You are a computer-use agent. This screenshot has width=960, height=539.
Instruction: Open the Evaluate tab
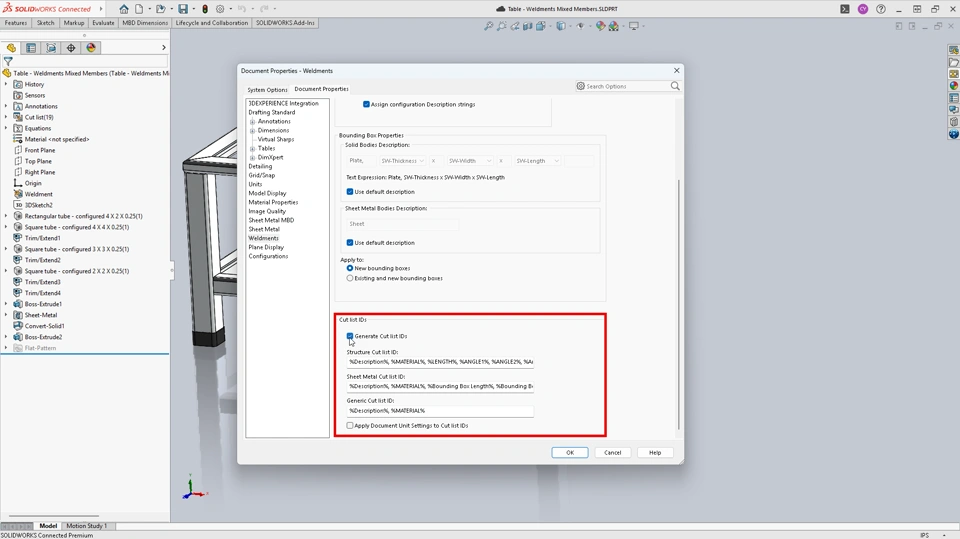[103, 23]
